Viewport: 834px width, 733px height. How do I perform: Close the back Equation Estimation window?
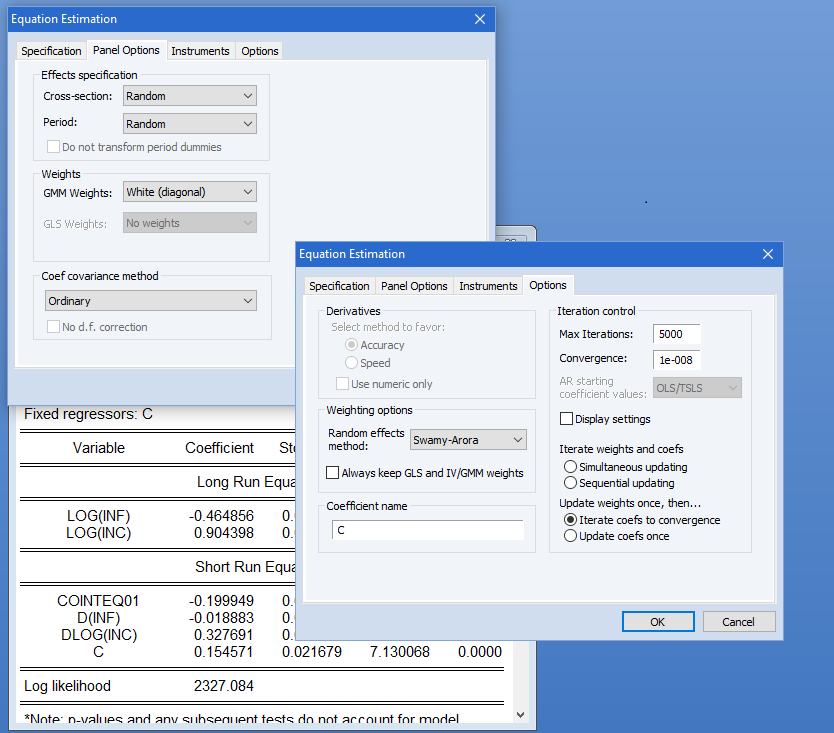(x=479, y=19)
